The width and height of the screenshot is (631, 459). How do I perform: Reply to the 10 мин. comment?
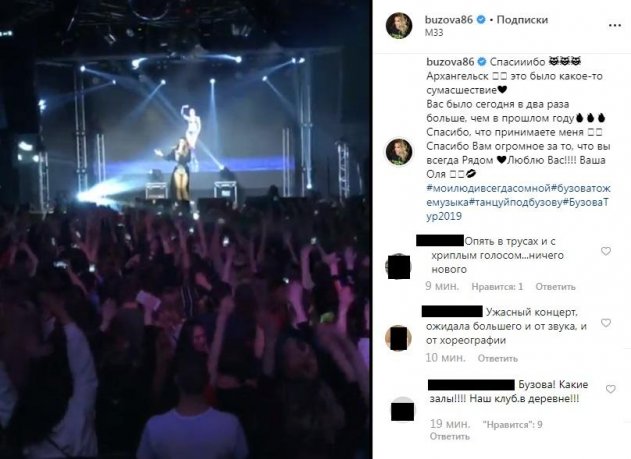tap(497, 358)
